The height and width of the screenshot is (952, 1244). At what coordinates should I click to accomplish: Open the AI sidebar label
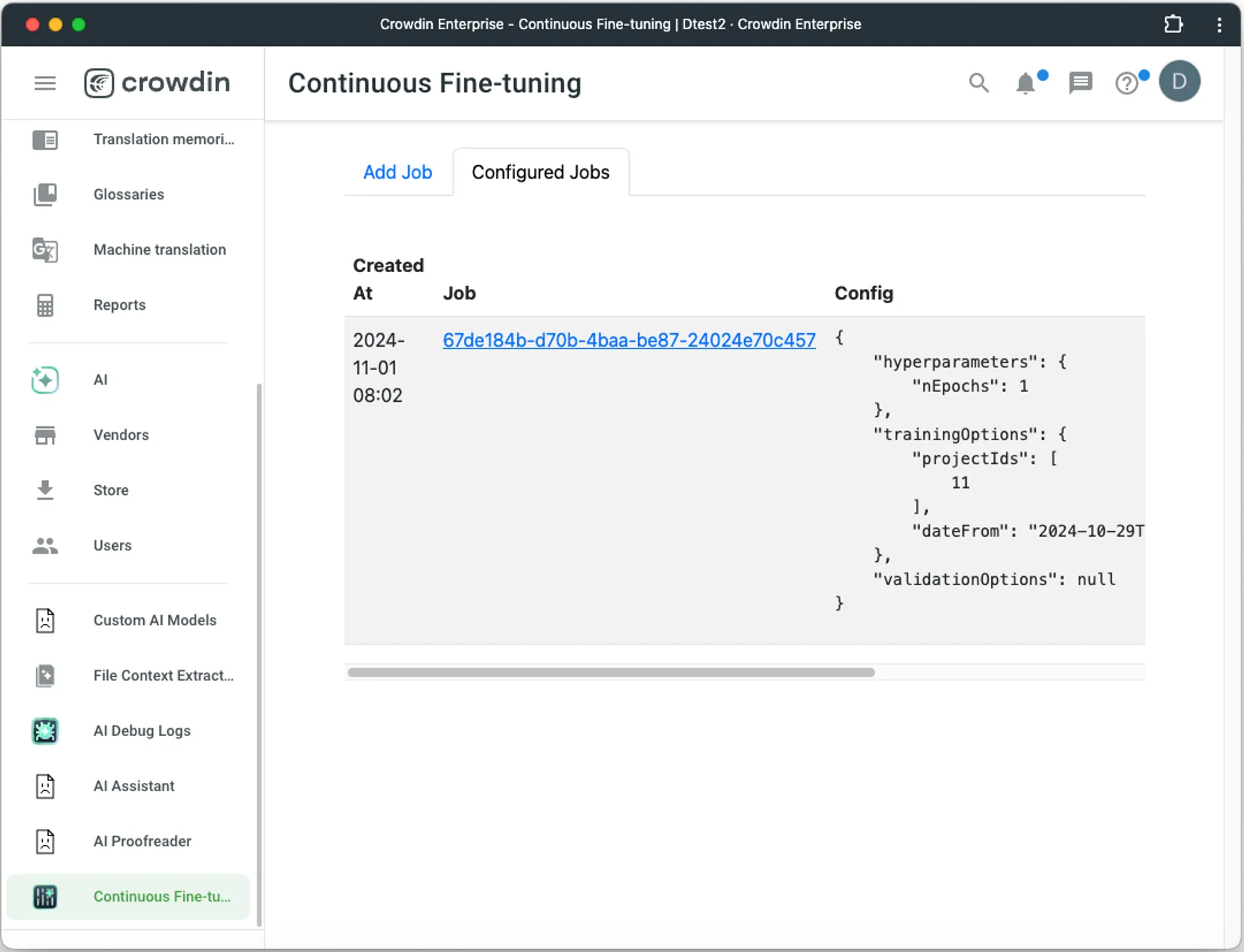click(100, 380)
